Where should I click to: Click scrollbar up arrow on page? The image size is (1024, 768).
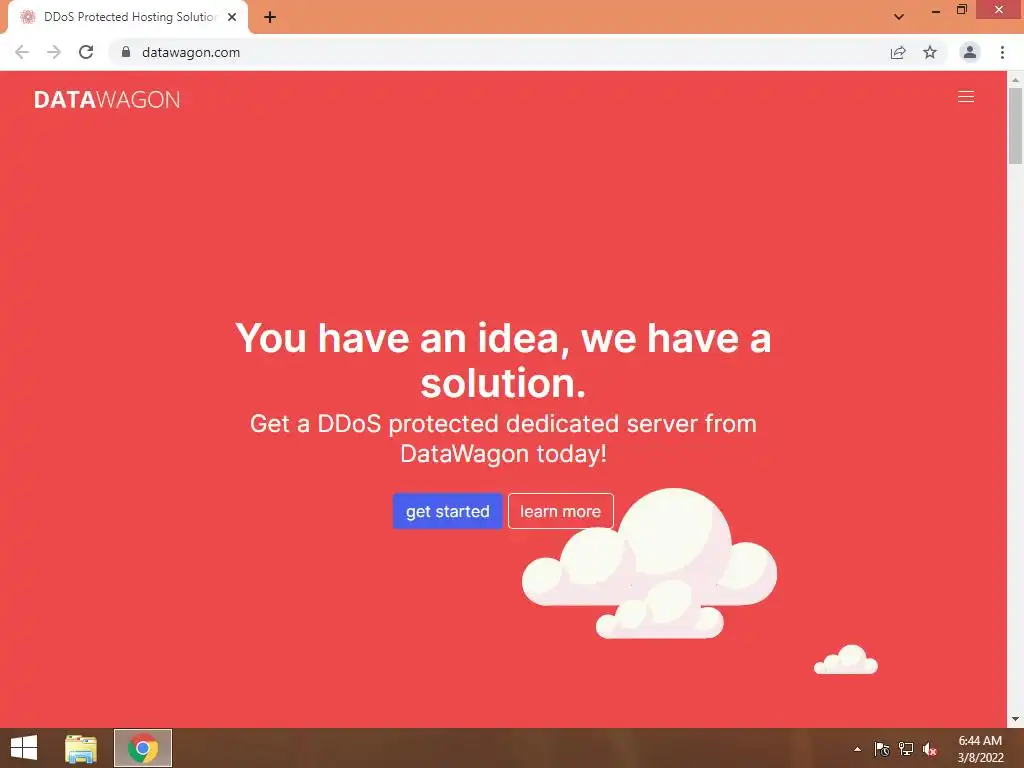click(1015, 79)
